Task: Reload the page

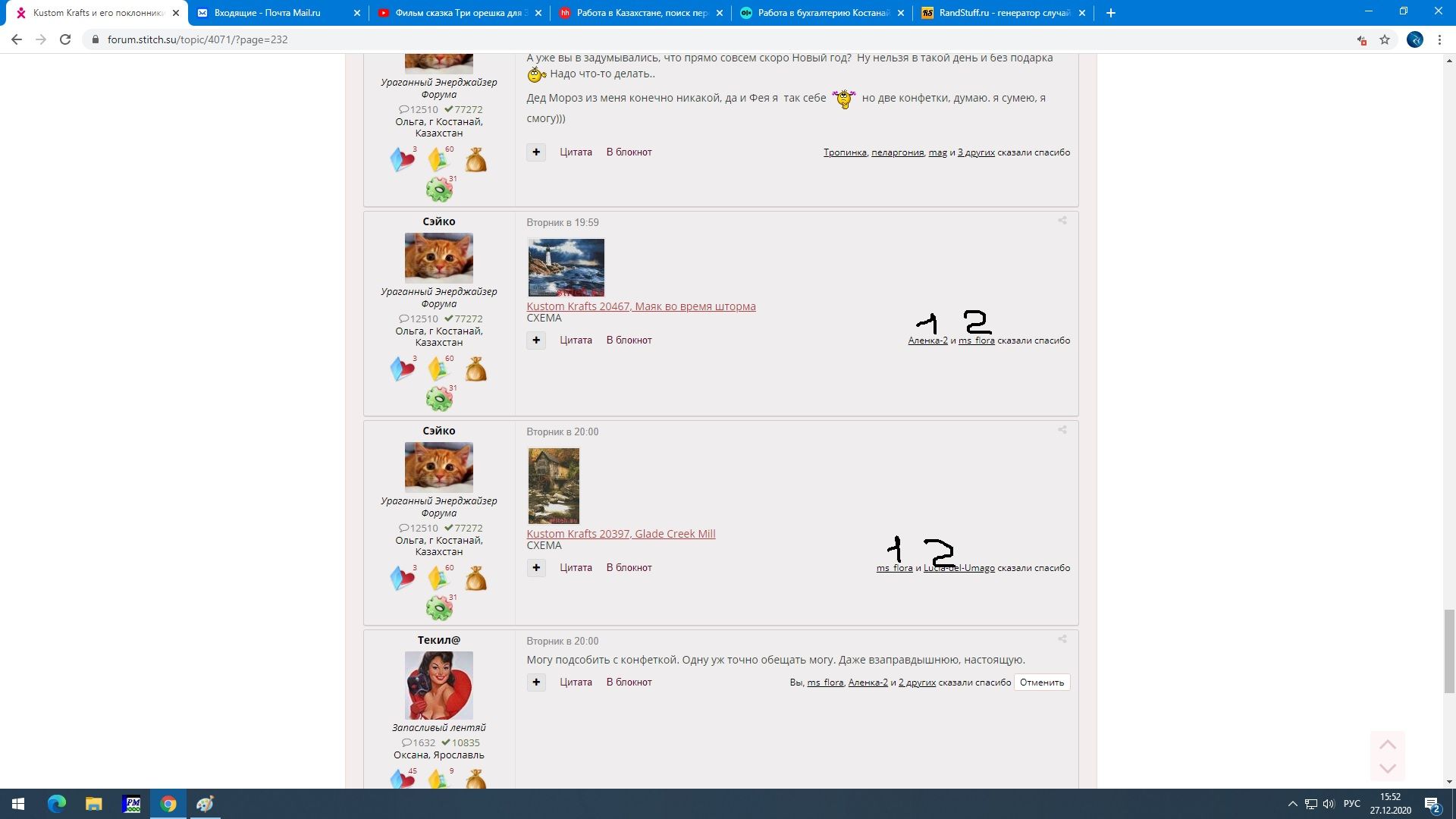Action: (x=65, y=39)
